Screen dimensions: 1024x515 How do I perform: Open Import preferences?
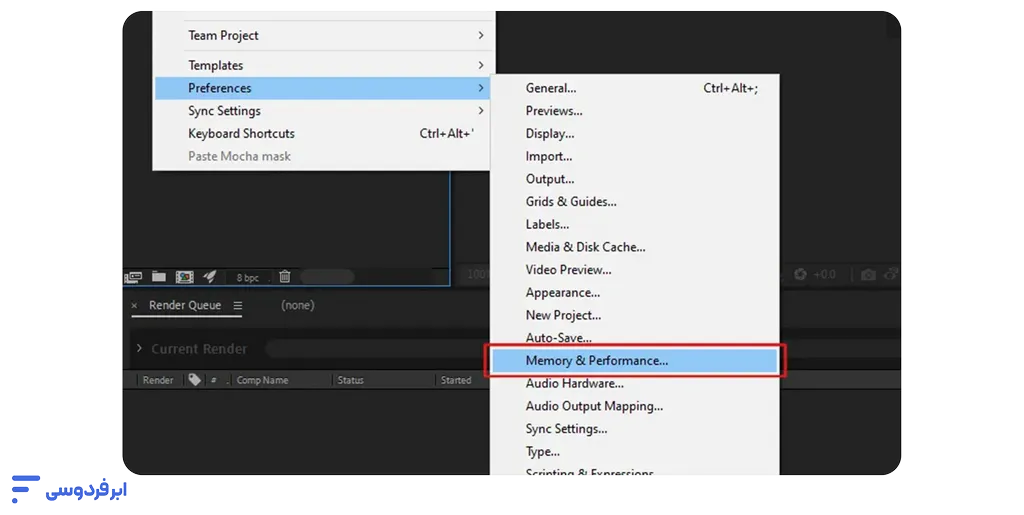635,156
